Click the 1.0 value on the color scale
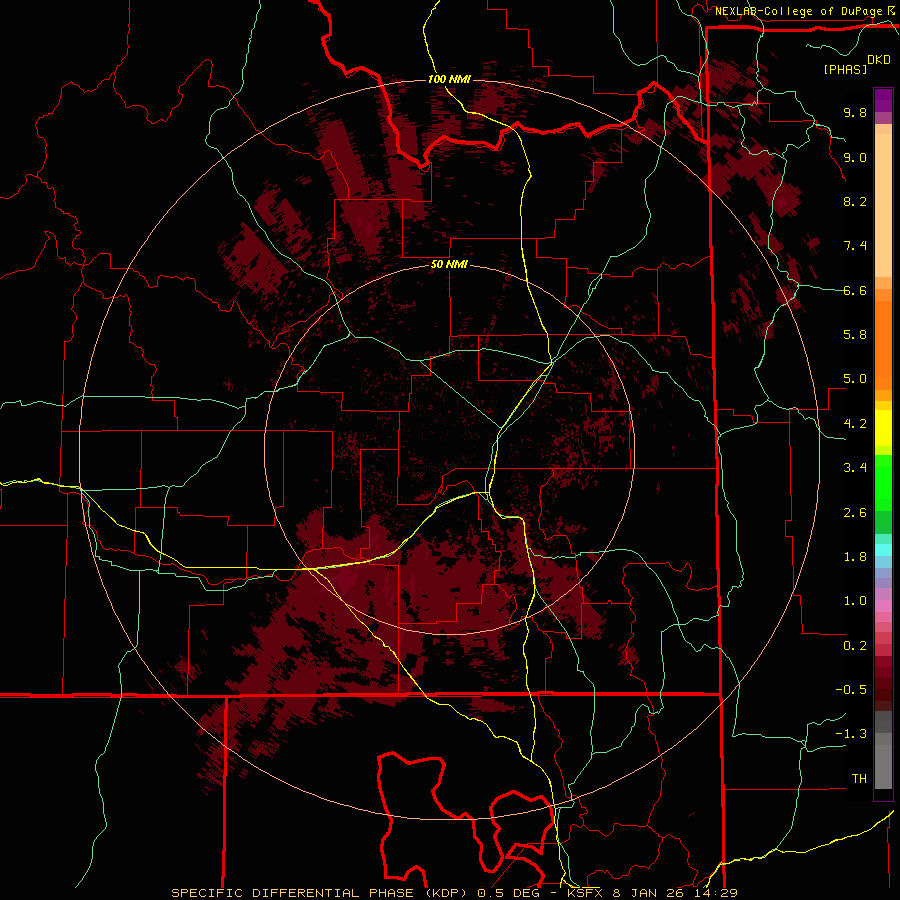900x900 pixels. point(855,601)
